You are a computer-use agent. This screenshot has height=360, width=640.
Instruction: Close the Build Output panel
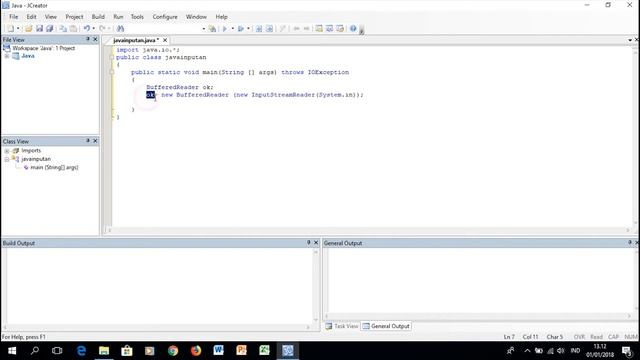(x=316, y=242)
